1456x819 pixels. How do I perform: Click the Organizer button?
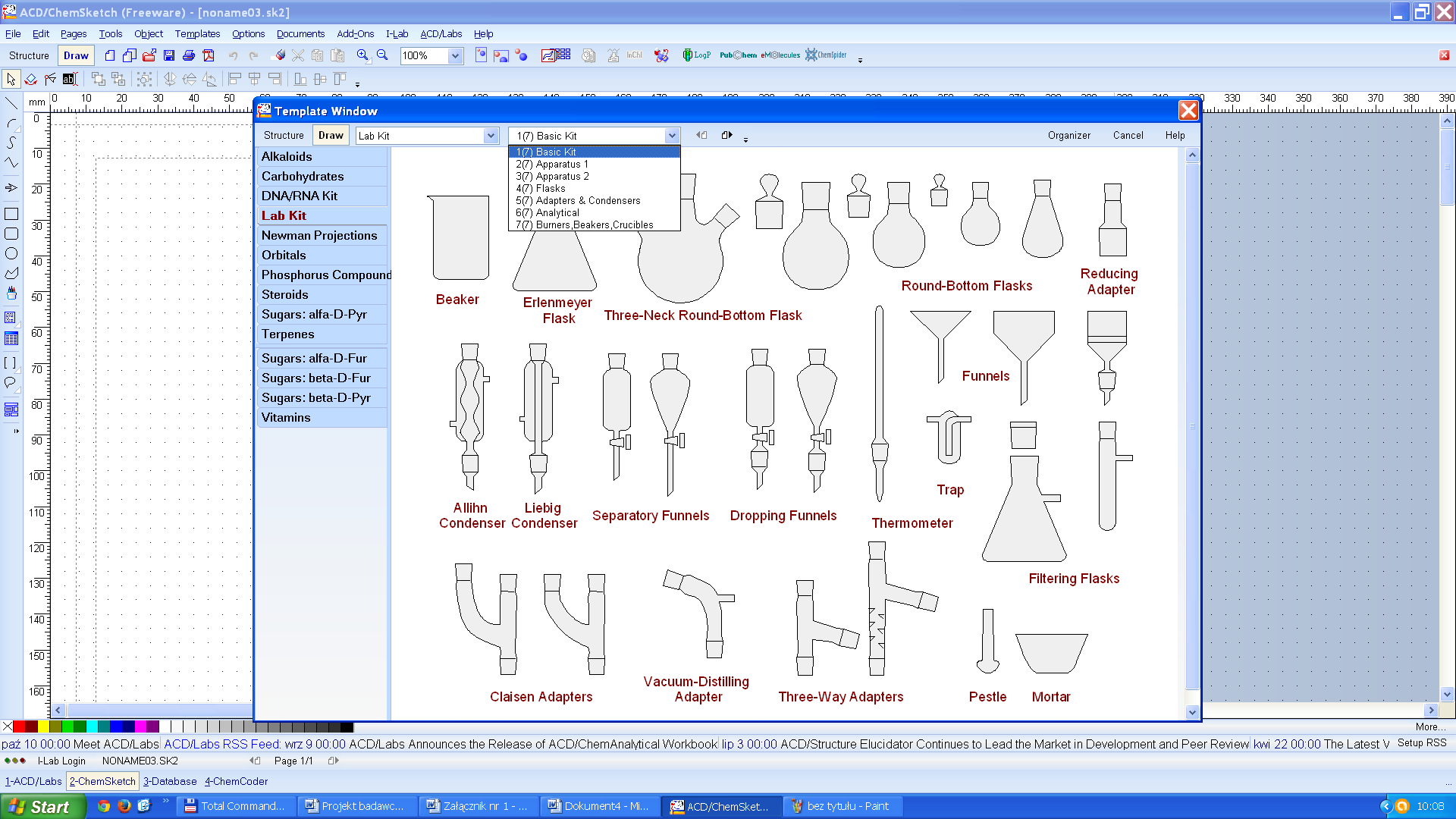(x=1069, y=135)
